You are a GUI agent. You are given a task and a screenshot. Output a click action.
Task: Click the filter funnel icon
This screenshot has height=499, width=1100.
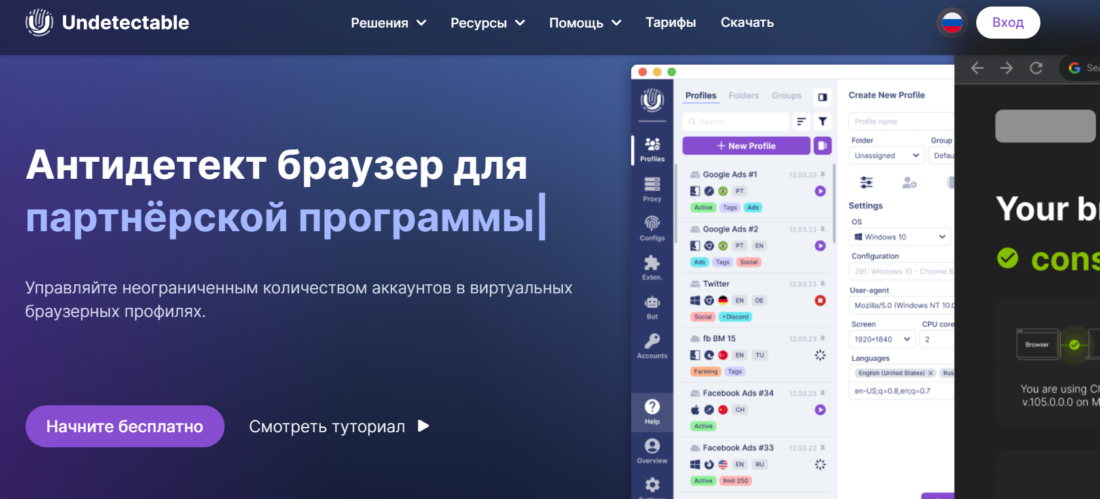pyautogui.click(x=822, y=121)
